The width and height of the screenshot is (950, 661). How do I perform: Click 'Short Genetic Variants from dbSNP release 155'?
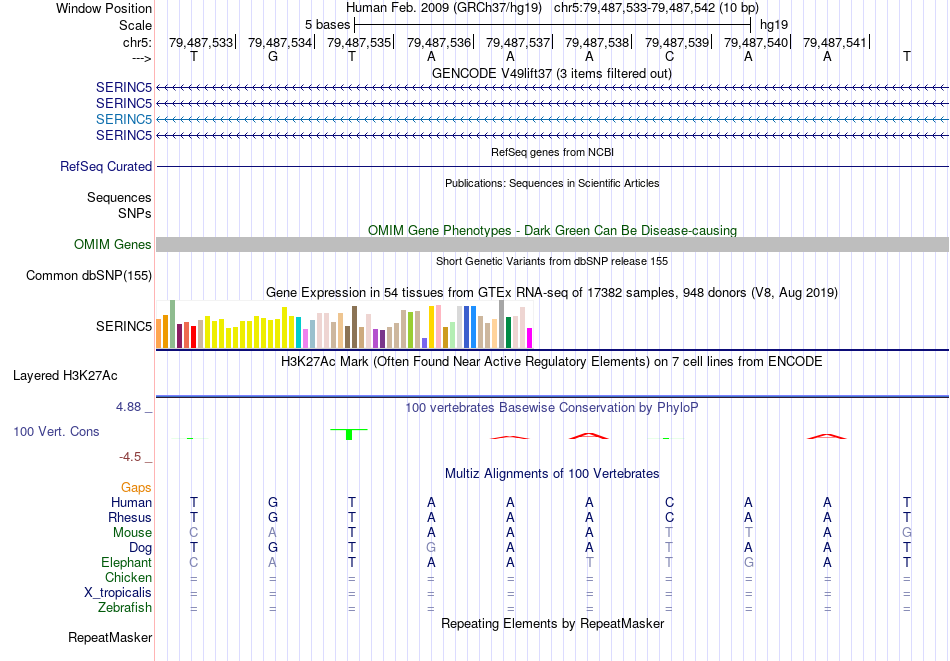(552, 261)
